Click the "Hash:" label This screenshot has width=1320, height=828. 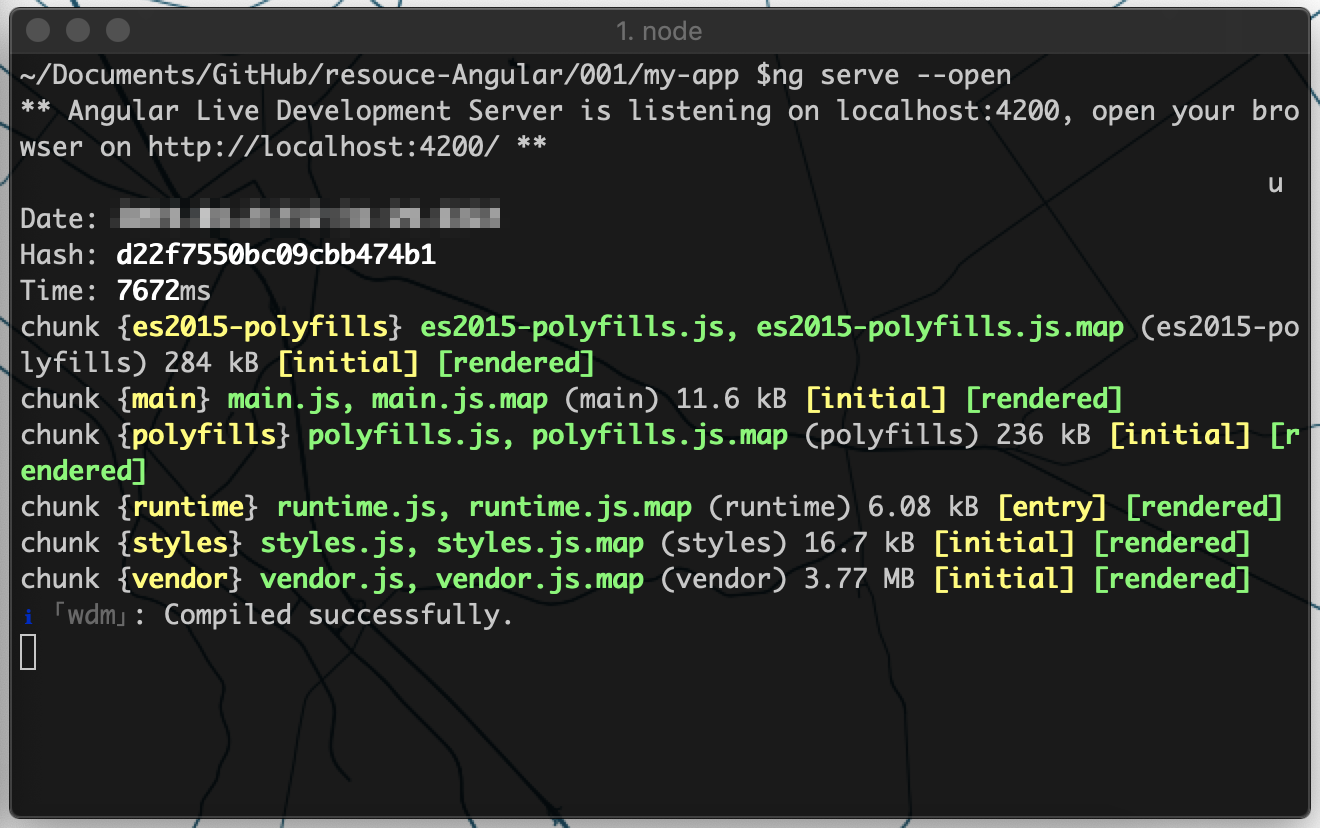tap(61, 255)
